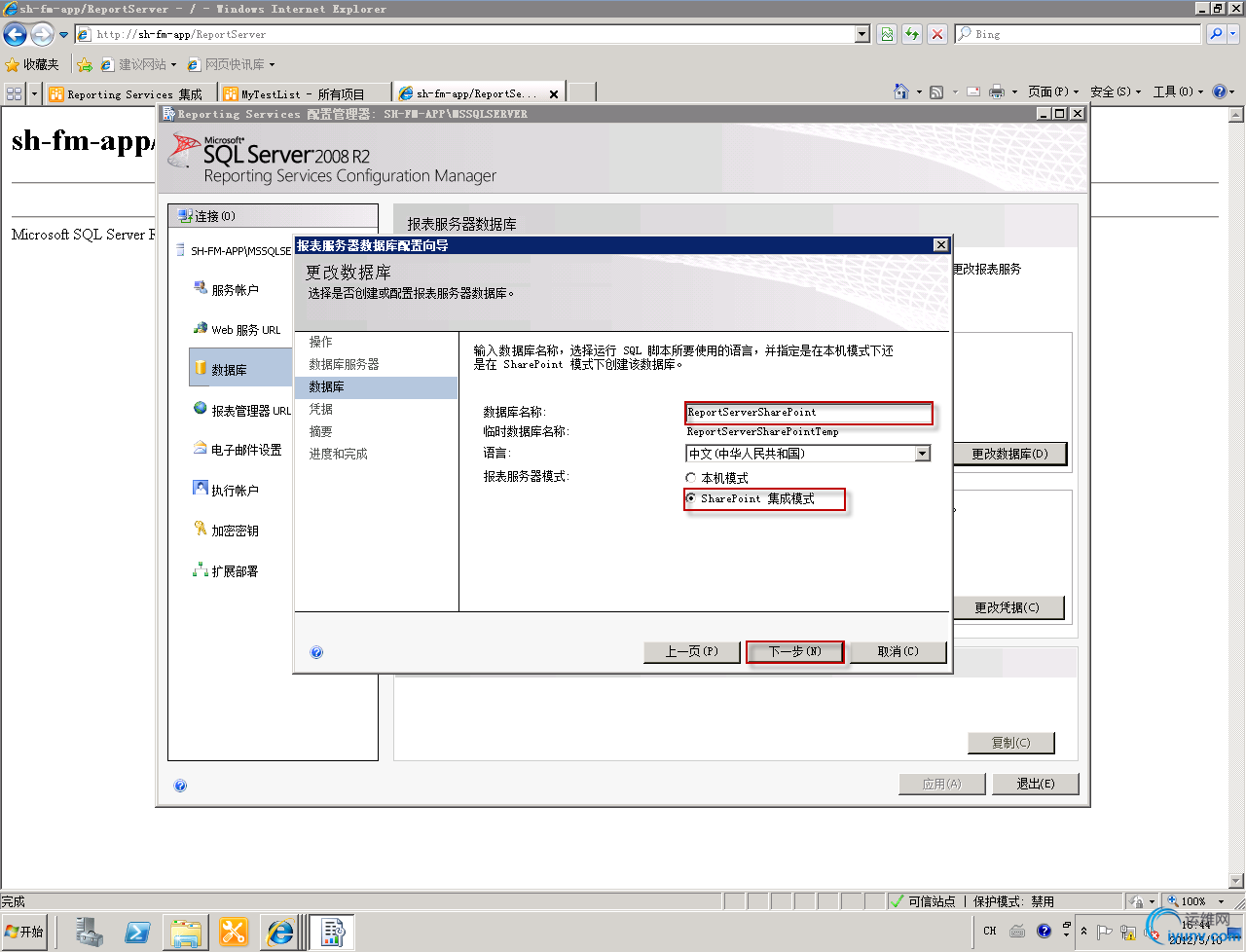Click the 数据库名称 input field
Screen dimensions: 1246x952
click(x=808, y=413)
